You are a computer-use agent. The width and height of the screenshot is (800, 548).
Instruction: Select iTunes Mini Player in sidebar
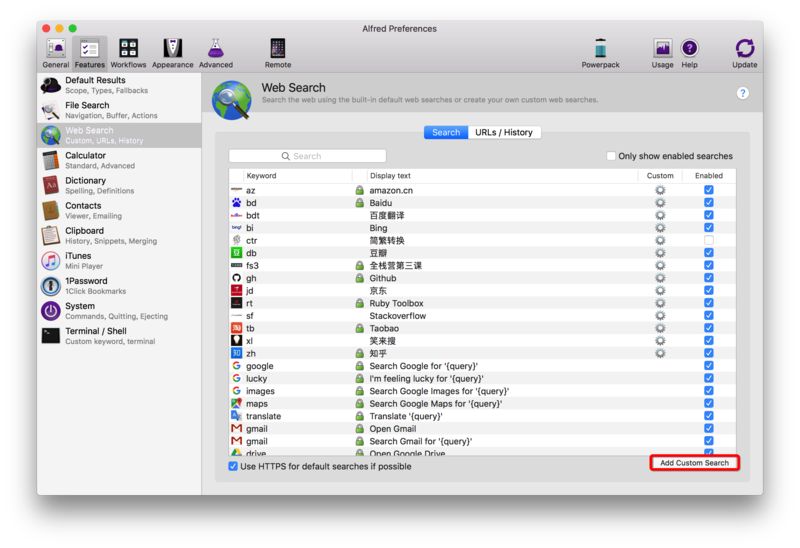(x=119, y=260)
